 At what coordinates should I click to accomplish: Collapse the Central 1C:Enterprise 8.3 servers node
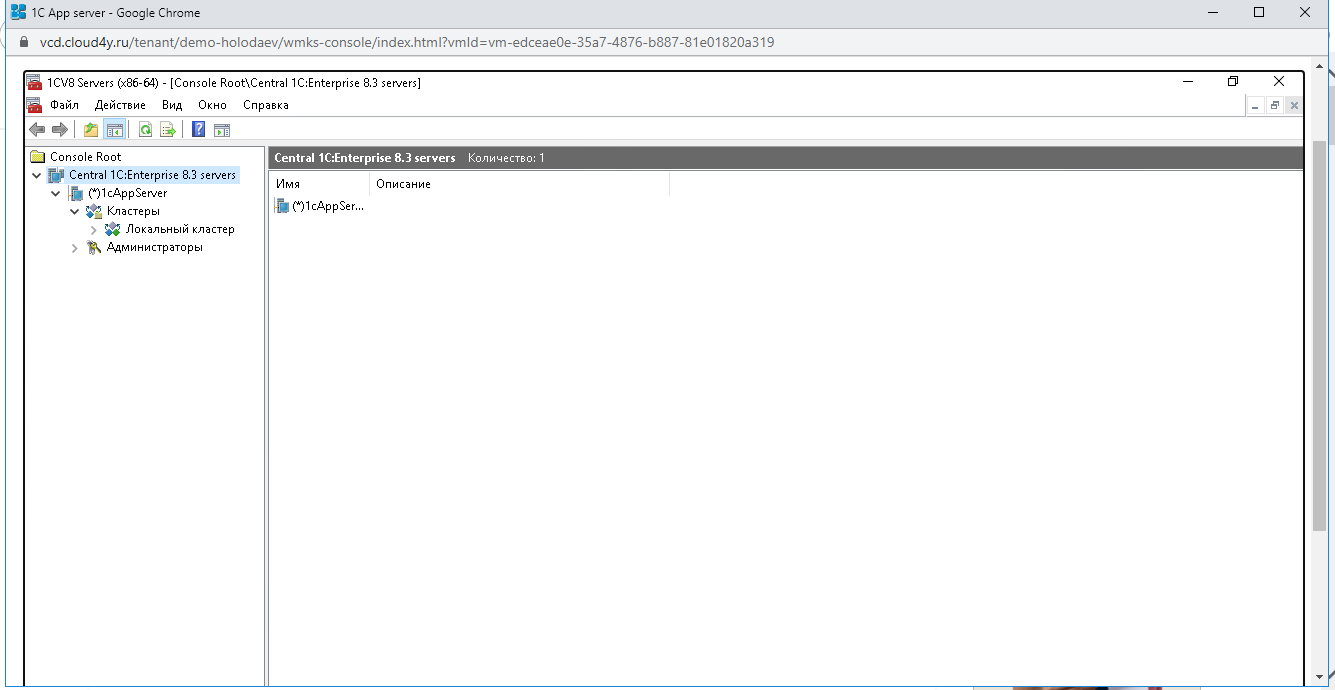tap(37, 175)
